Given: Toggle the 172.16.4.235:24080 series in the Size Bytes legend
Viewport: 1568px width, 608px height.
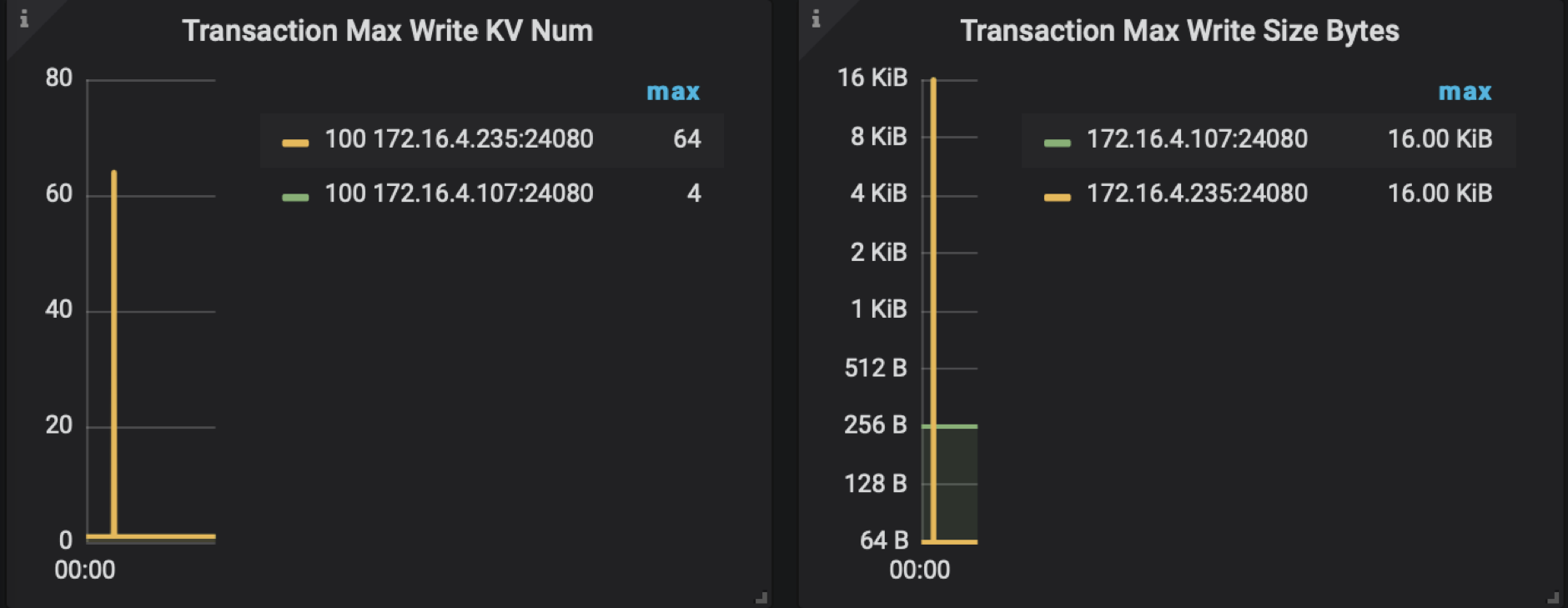Looking at the screenshot, I should [x=1197, y=193].
